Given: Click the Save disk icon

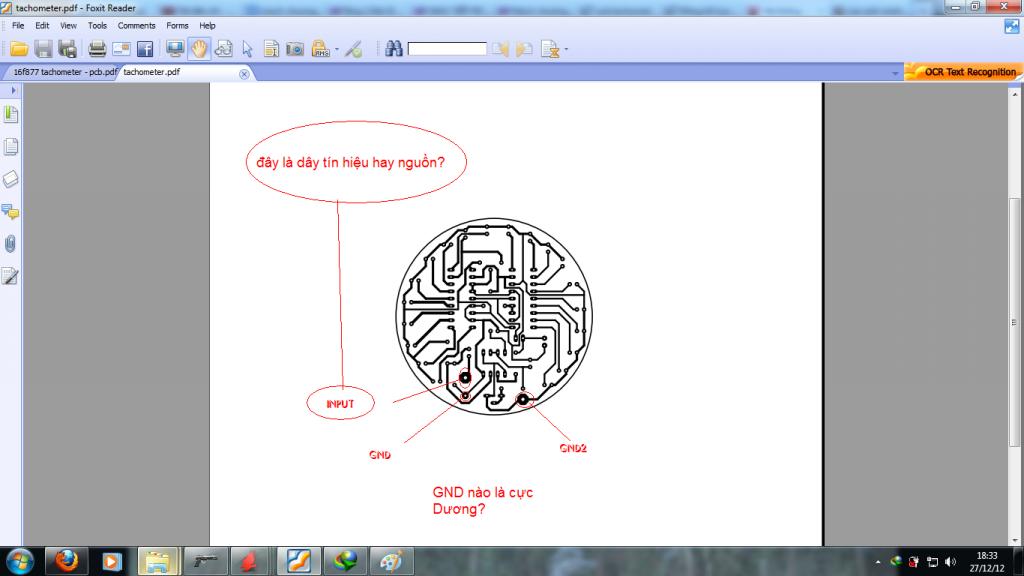Looking at the screenshot, I should [43, 49].
